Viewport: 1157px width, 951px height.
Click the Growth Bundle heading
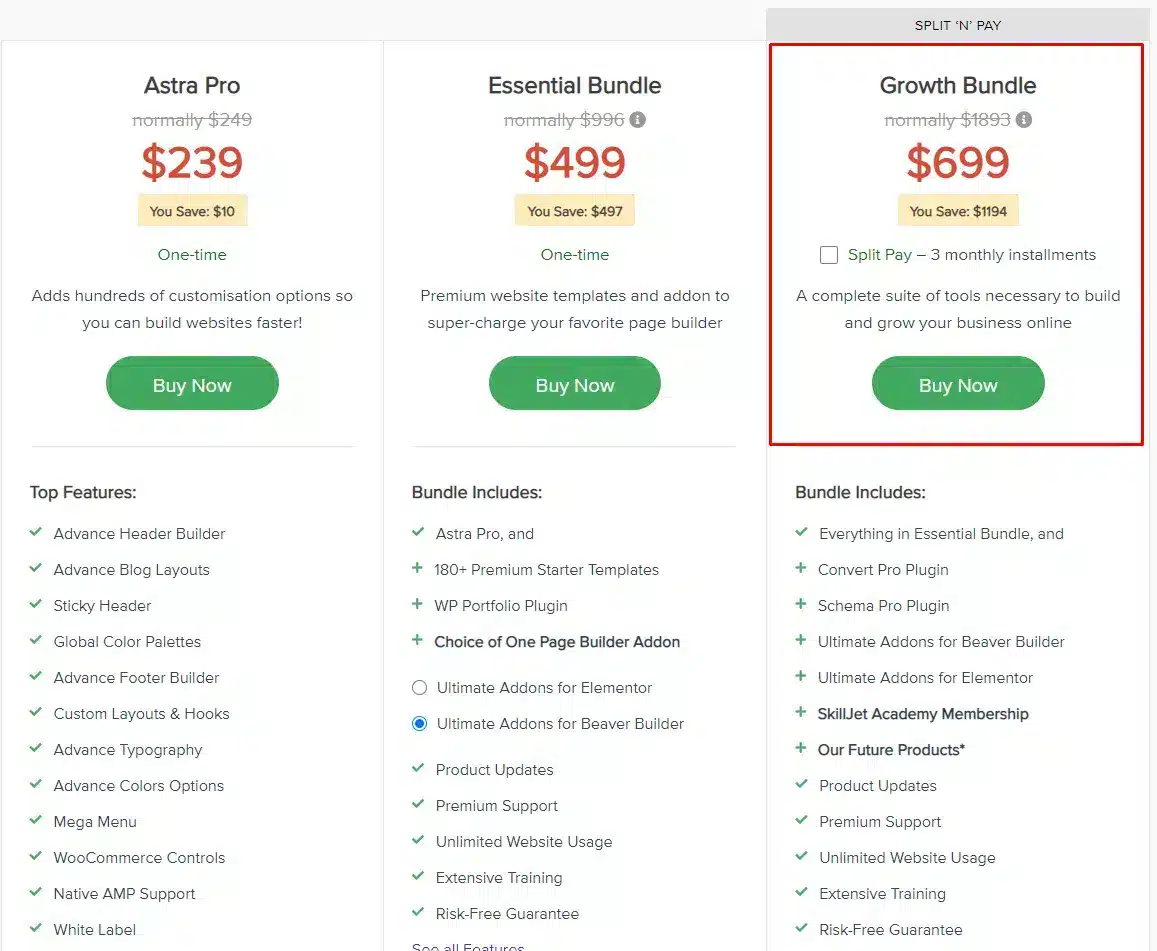[958, 86]
